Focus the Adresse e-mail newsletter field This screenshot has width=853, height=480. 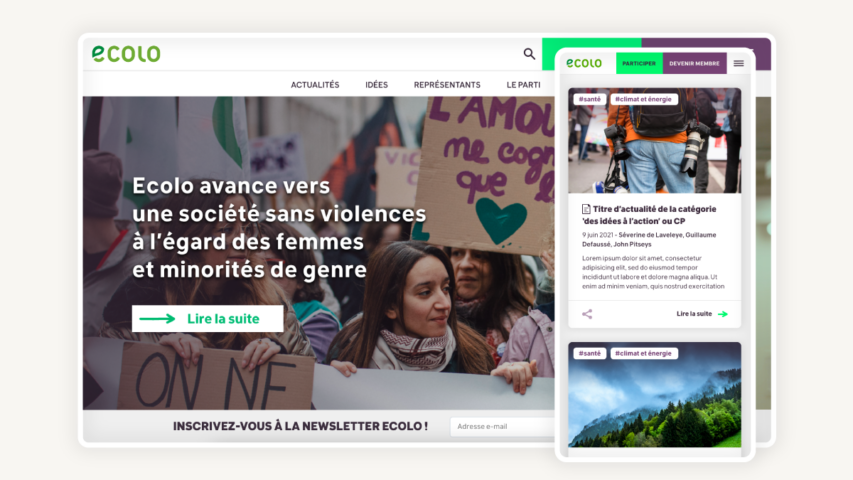(502, 426)
